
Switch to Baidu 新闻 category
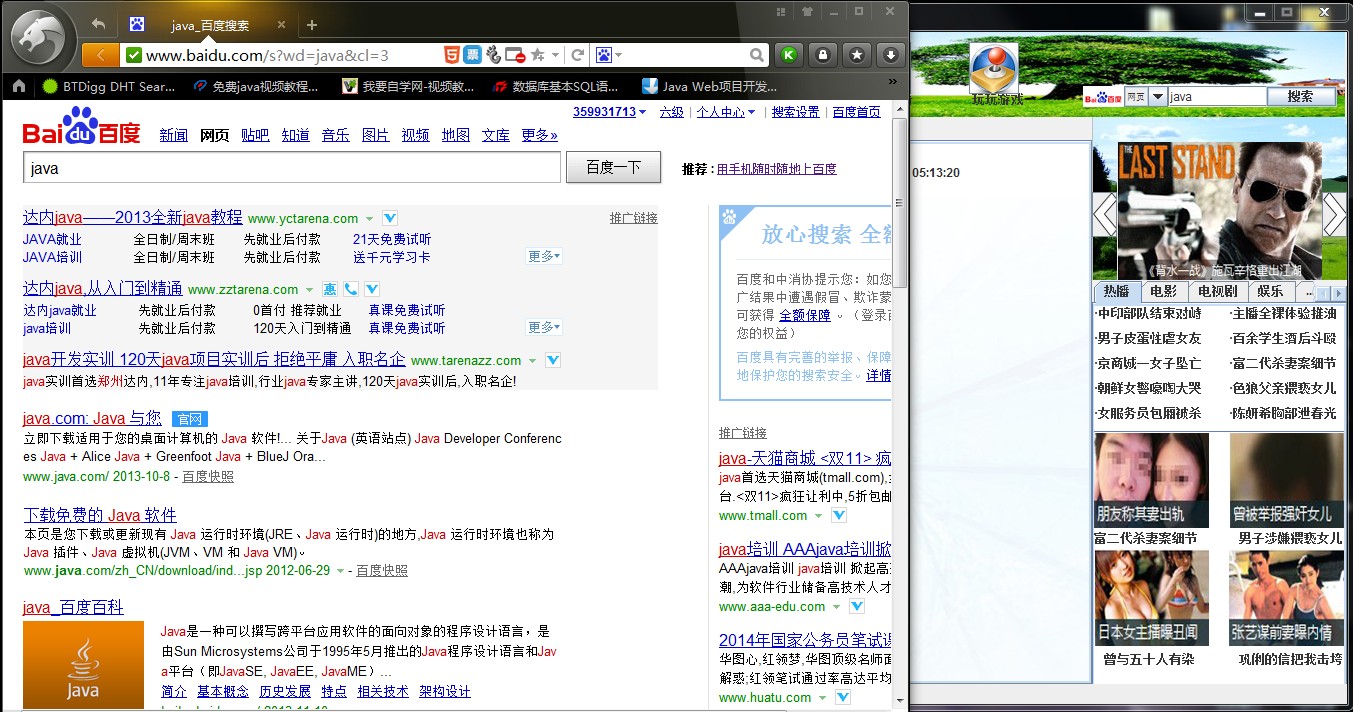(174, 135)
